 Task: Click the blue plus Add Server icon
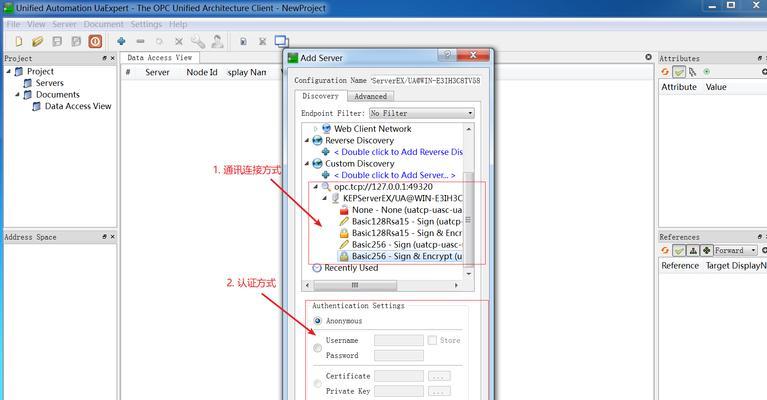tap(121, 41)
